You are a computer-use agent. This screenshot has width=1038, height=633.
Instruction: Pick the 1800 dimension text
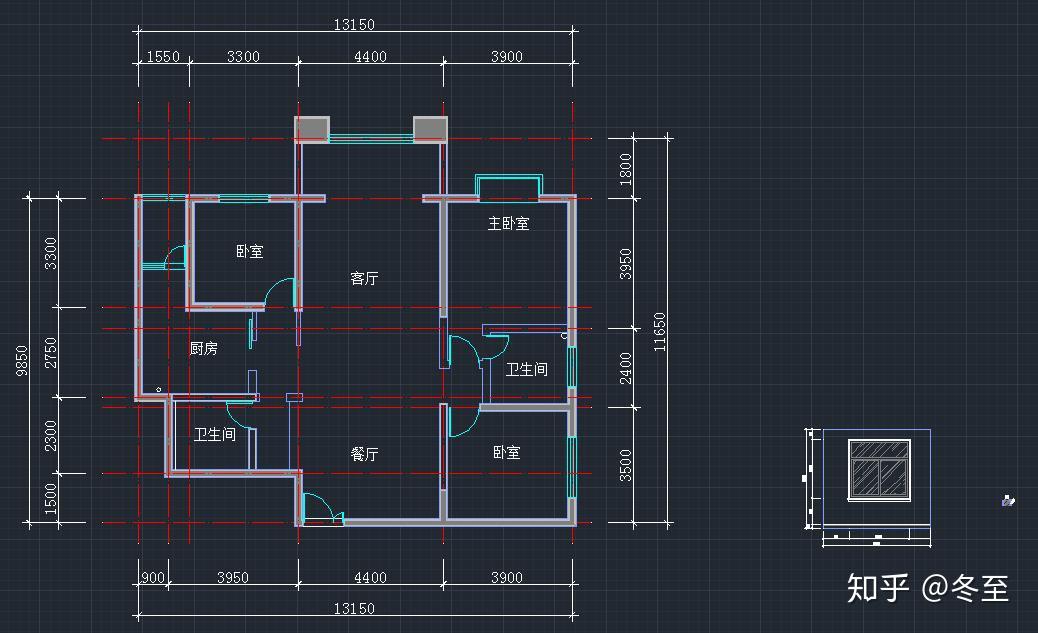[626, 169]
